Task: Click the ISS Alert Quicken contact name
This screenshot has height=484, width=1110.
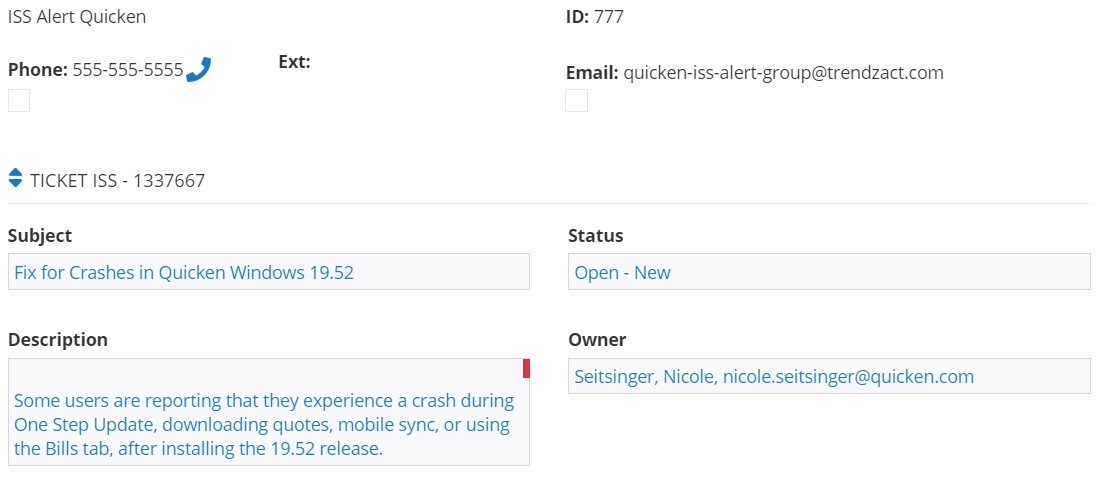Action: point(77,16)
